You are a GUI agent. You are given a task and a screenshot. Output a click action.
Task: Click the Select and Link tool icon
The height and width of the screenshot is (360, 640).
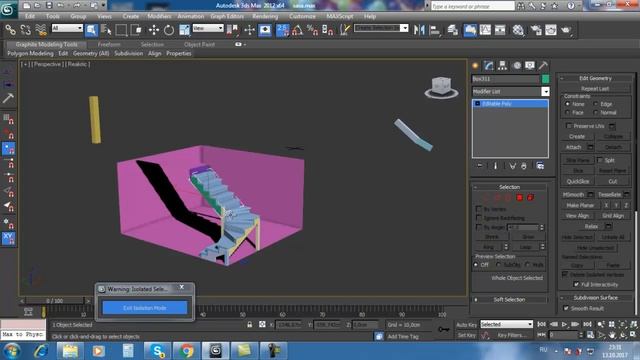tap(10, 30)
